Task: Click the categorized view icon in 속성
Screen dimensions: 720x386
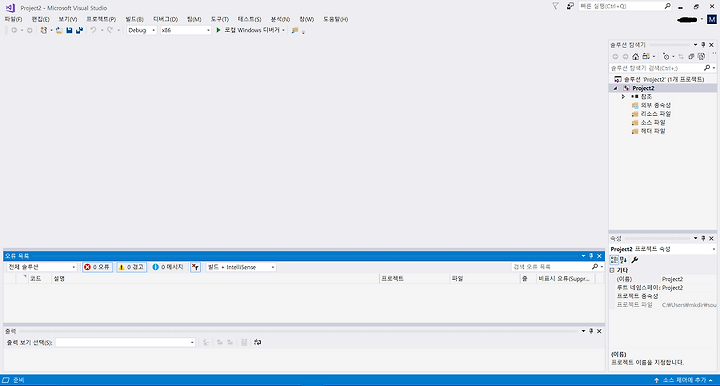Action: [x=614, y=260]
